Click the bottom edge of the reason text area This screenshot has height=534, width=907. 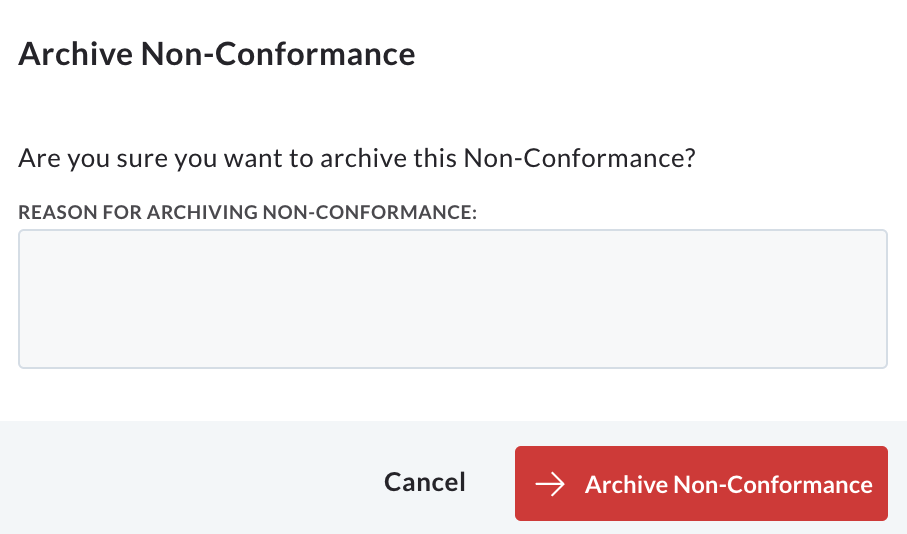tap(453, 367)
